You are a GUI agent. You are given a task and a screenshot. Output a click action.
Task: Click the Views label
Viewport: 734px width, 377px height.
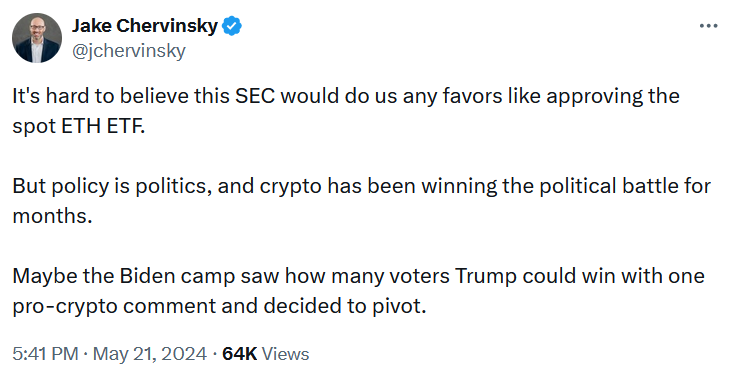click(286, 354)
